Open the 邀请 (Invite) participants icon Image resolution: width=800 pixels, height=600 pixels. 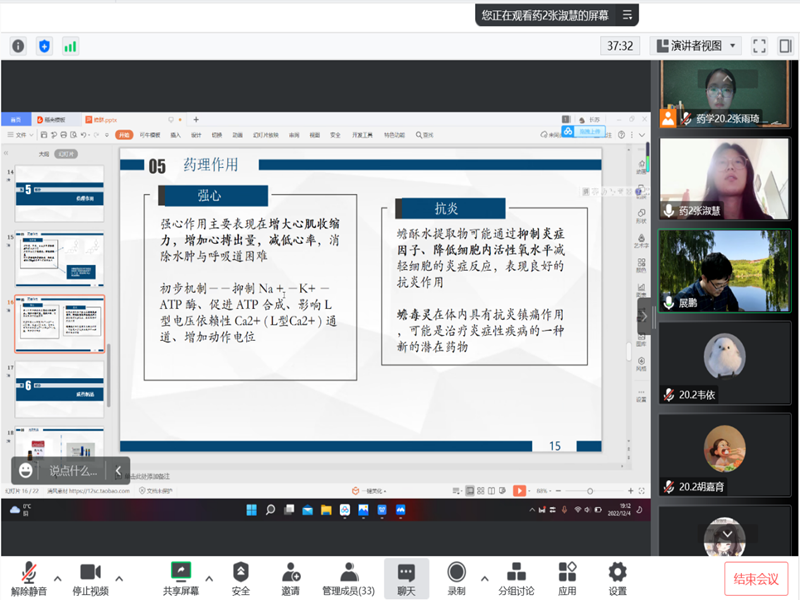click(x=290, y=573)
